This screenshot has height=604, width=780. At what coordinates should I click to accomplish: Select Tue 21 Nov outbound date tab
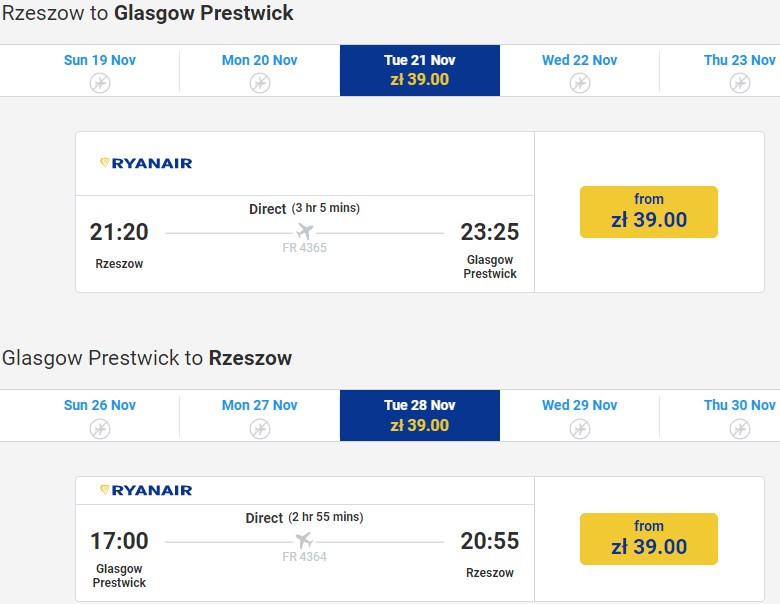(x=420, y=70)
